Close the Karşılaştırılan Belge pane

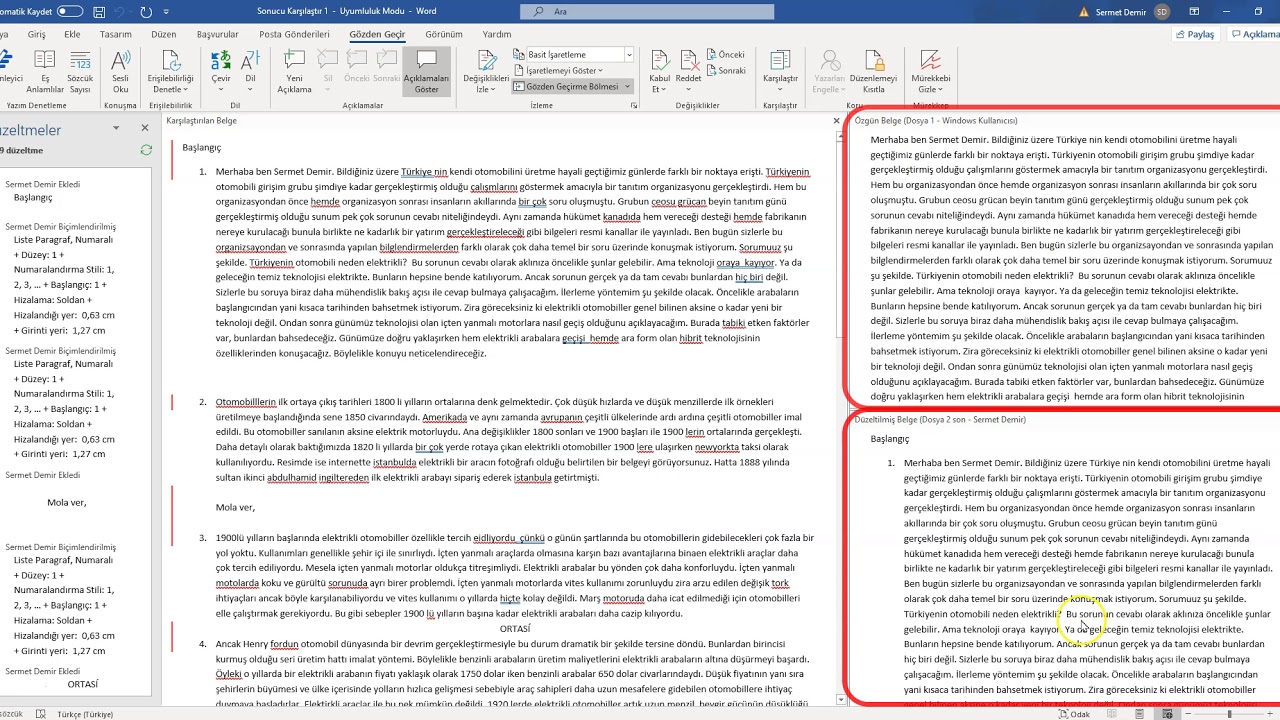(837, 120)
